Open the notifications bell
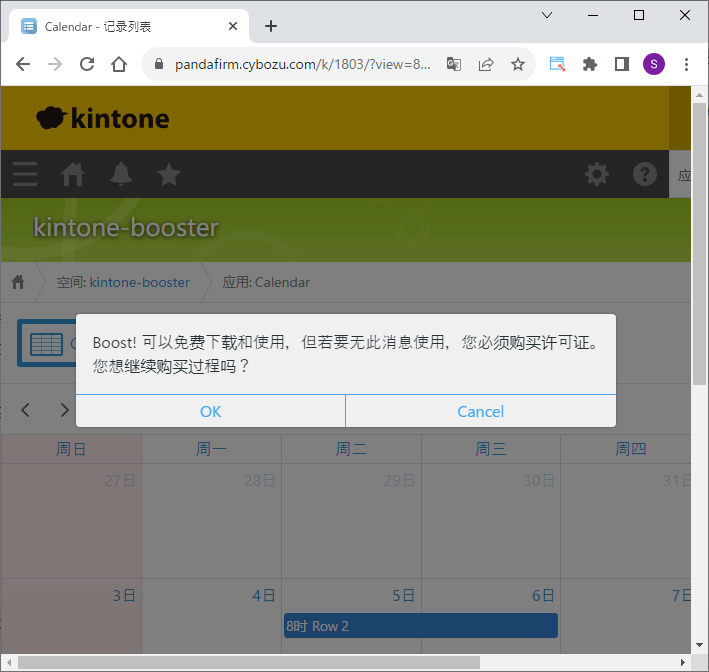This screenshot has height=672, width=709. pos(121,174)
